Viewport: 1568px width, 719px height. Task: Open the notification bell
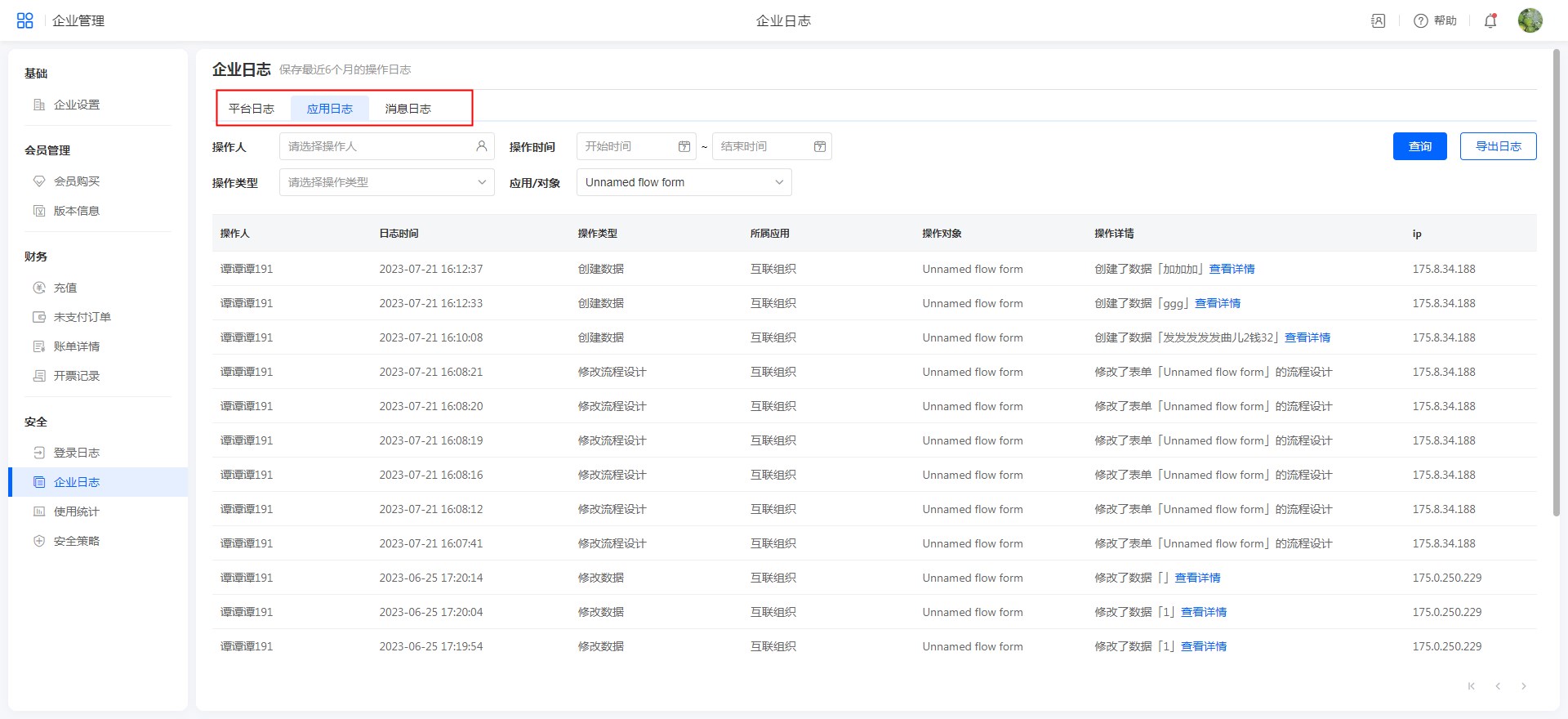point(1490,20)
